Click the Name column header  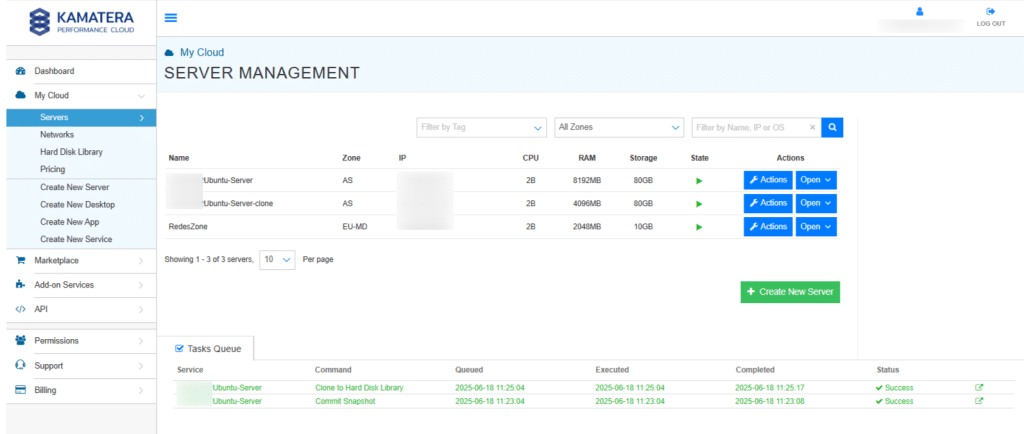tap(179, 158)
